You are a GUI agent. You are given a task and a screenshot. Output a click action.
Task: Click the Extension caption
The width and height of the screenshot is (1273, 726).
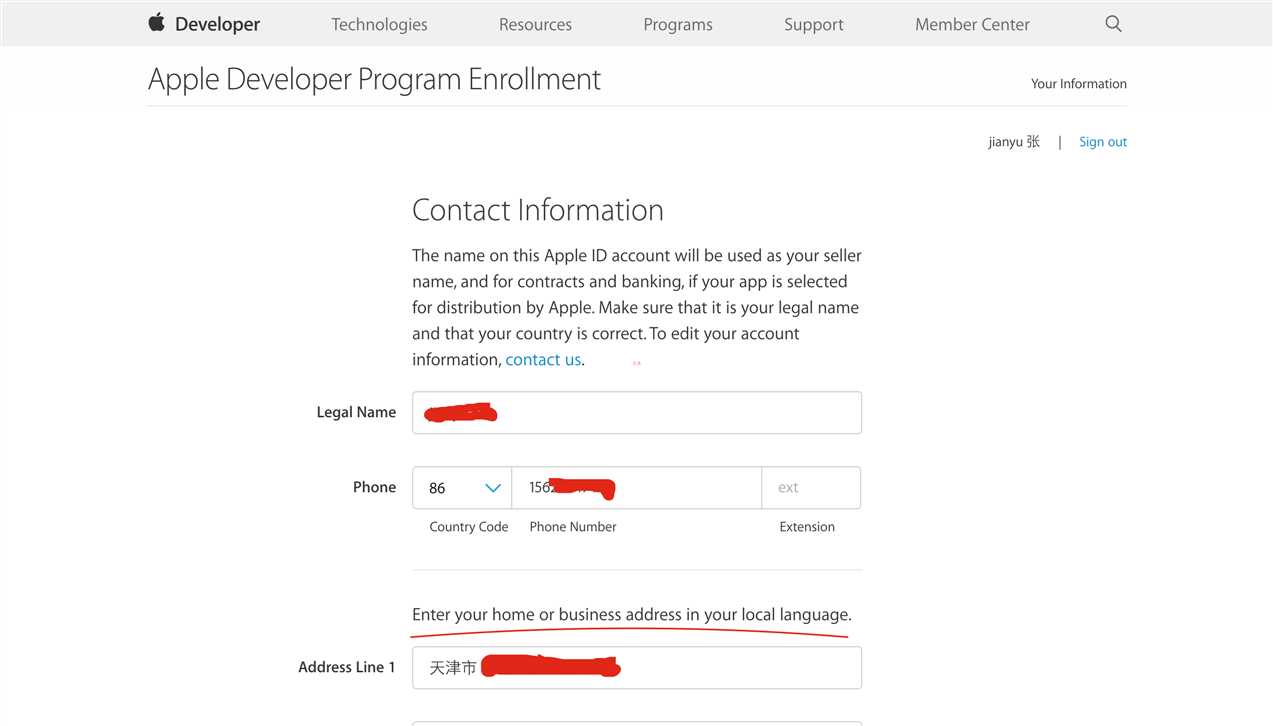[x=807, y=527]
